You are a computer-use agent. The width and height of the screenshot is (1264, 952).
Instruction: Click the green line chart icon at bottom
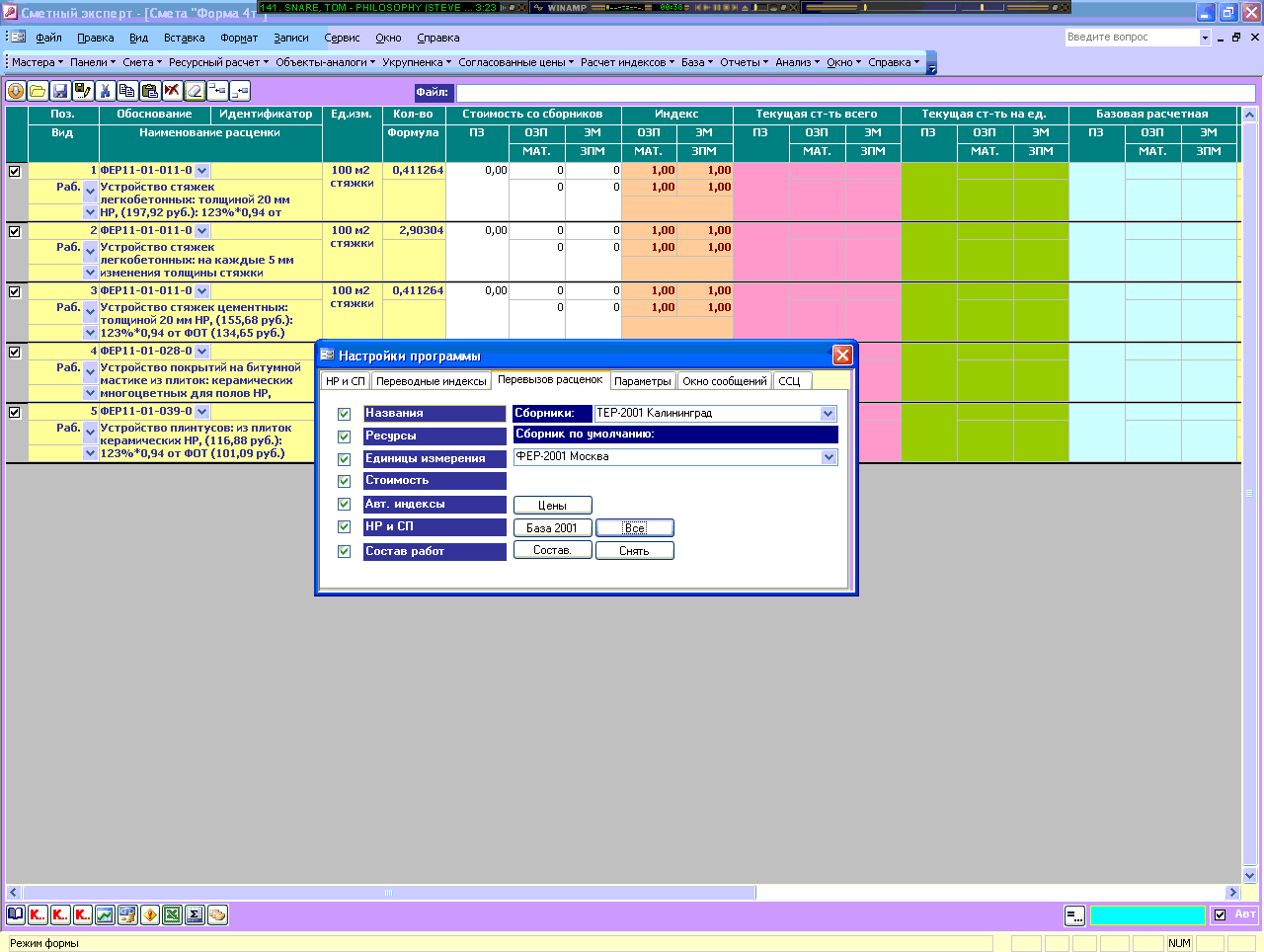tap(105, 914)
